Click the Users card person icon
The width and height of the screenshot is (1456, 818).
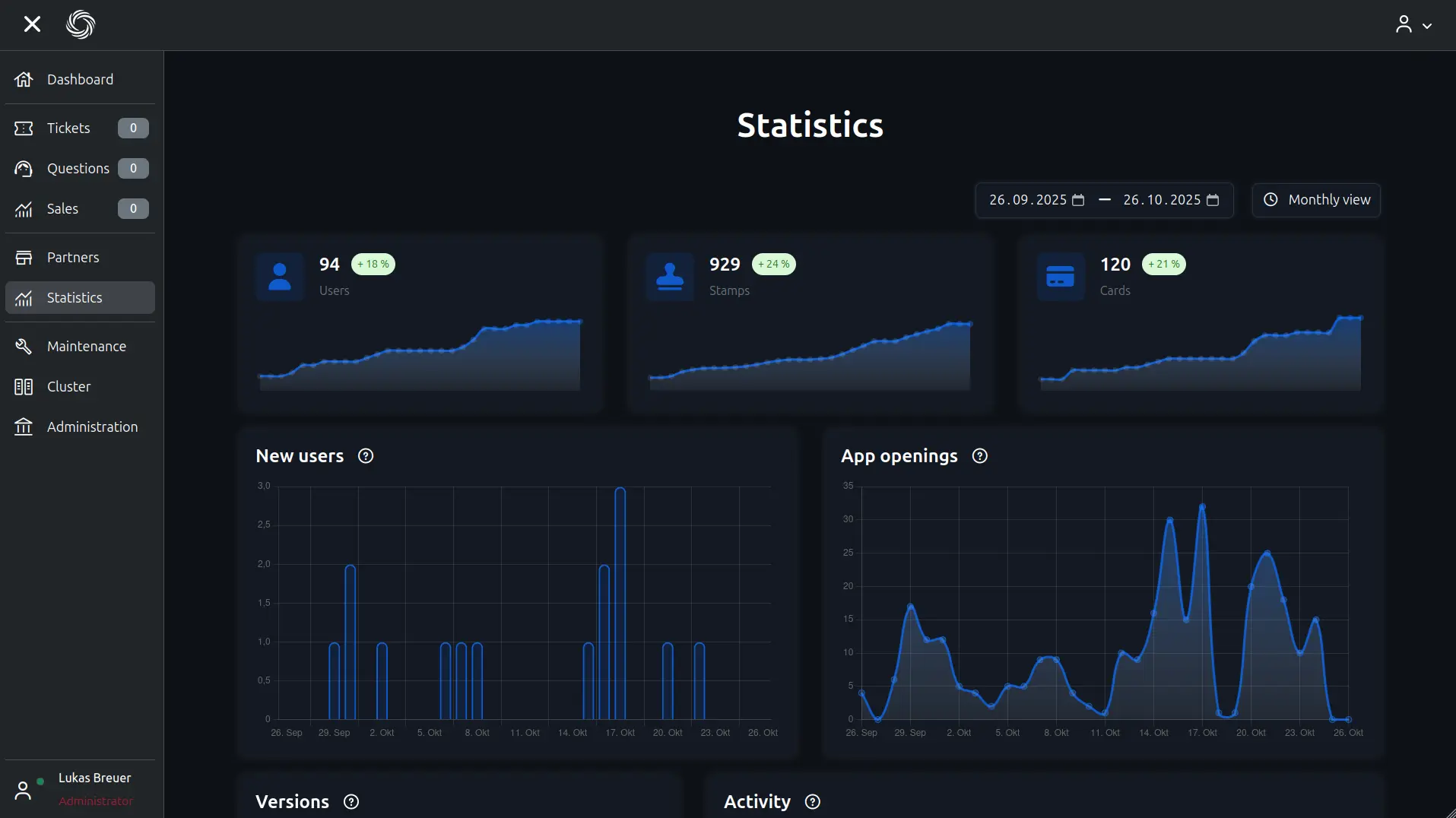[280, 277]
